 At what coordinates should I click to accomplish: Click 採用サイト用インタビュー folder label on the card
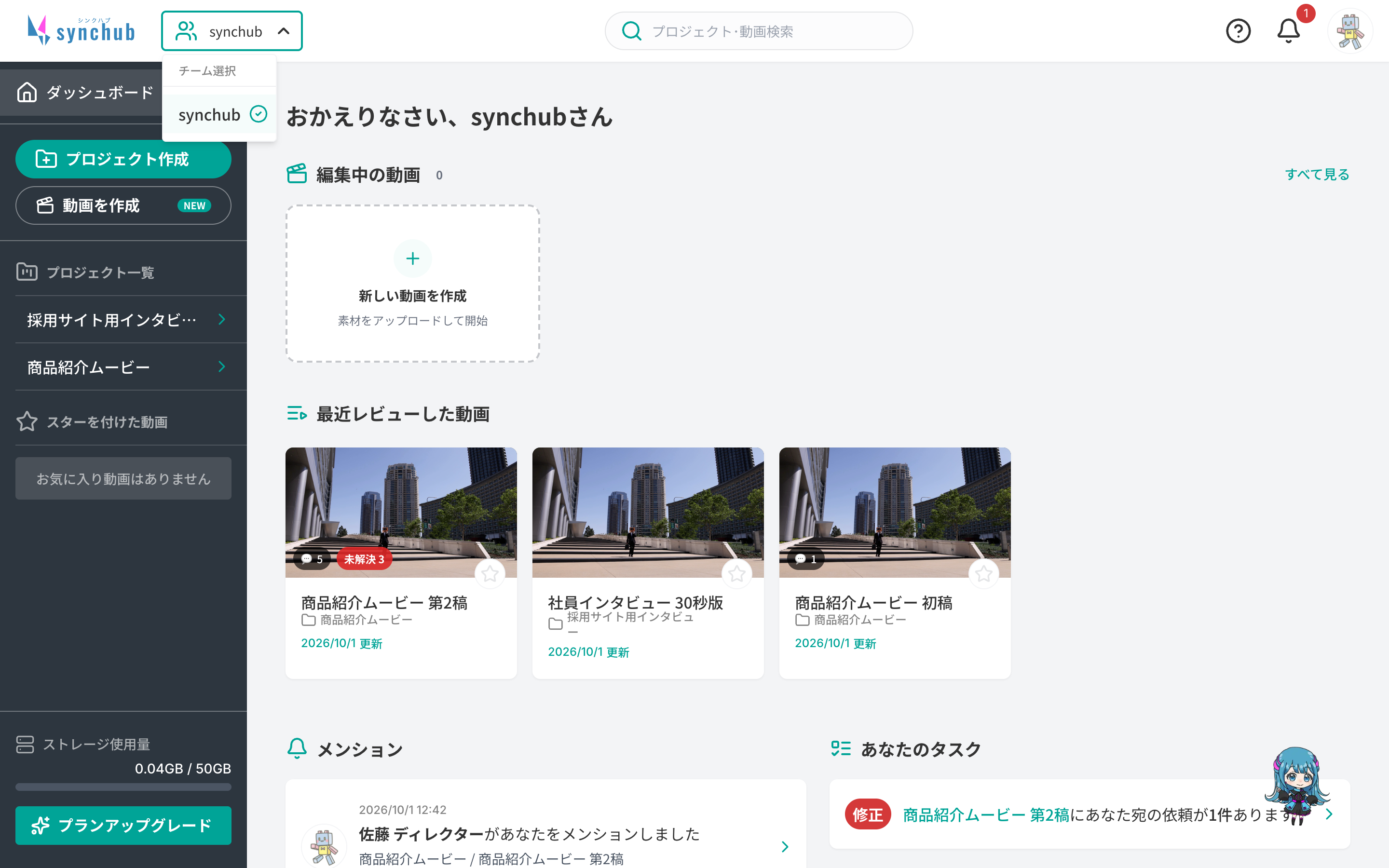630,623
